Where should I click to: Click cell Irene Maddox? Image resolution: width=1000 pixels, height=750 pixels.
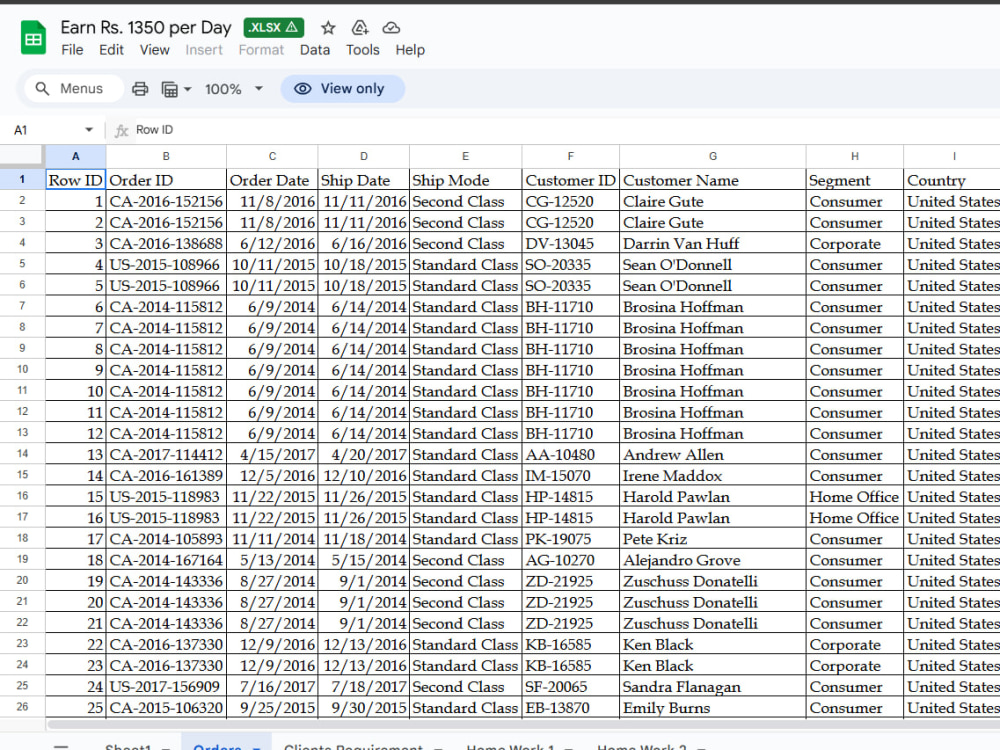click(712, 476)
